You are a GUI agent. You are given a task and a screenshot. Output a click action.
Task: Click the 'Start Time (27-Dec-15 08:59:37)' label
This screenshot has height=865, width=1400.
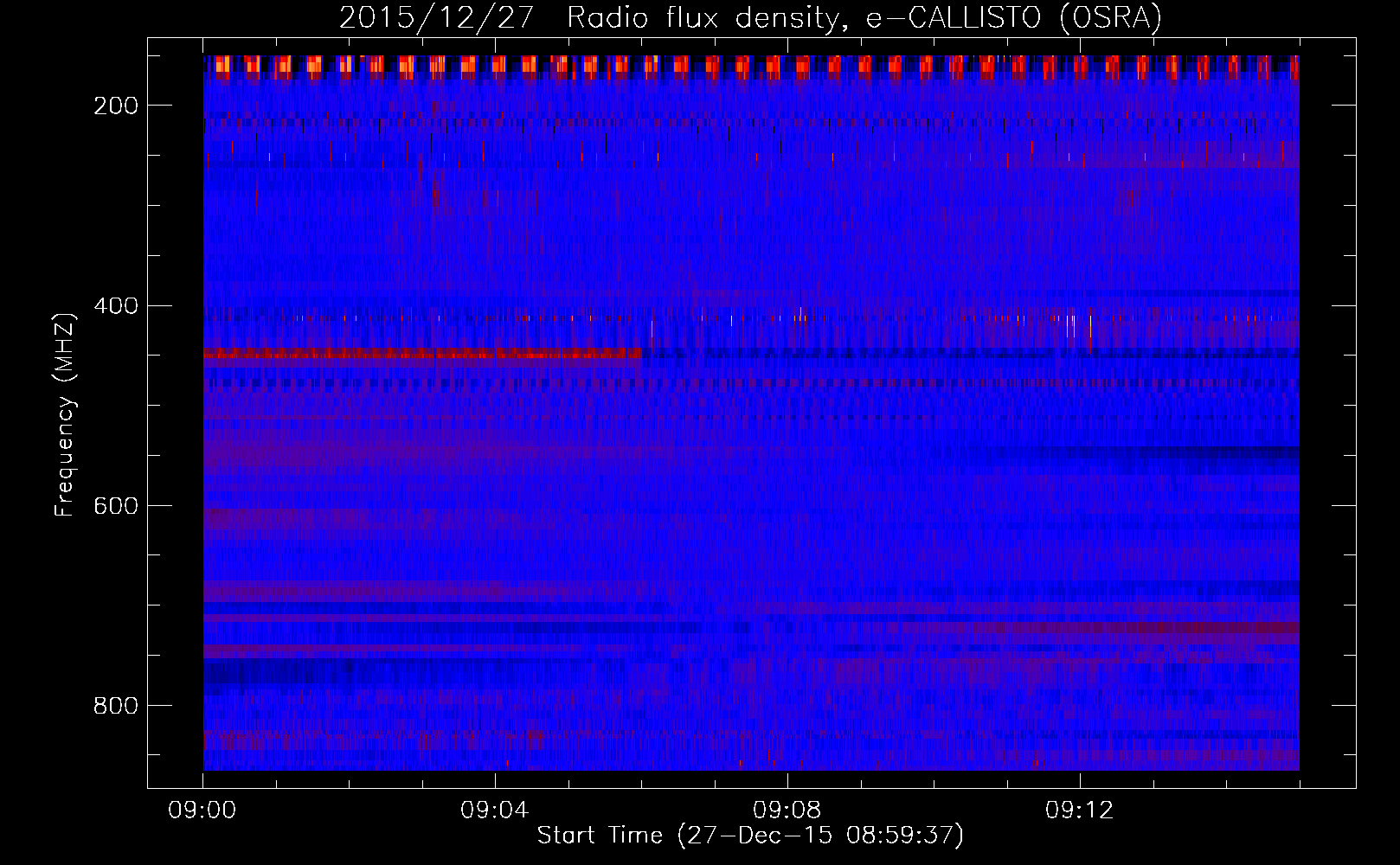point(750,836)
